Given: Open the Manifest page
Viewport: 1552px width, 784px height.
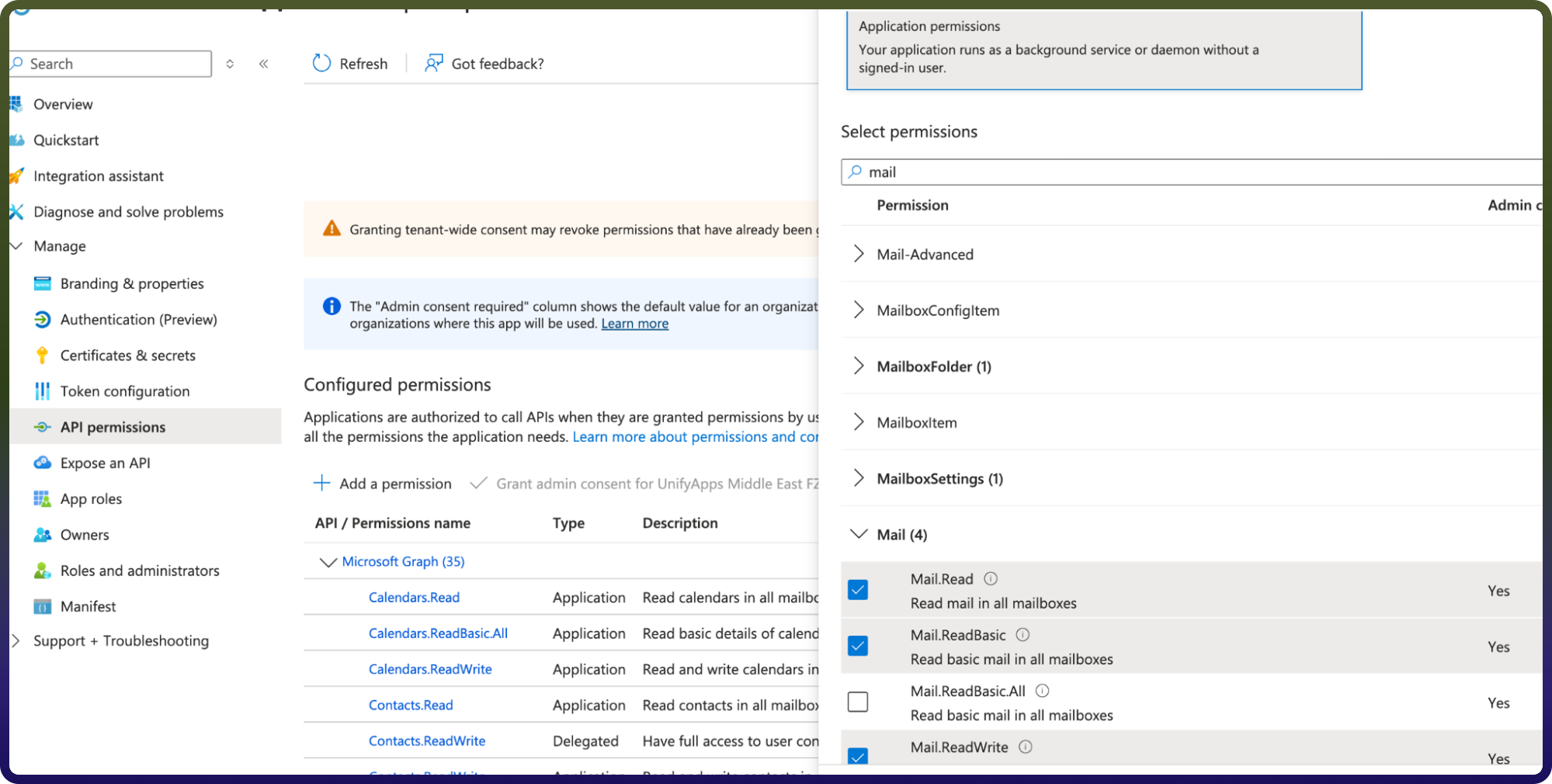Looking at the screenshot, I should pyautogui.click(x=89, y=606).
